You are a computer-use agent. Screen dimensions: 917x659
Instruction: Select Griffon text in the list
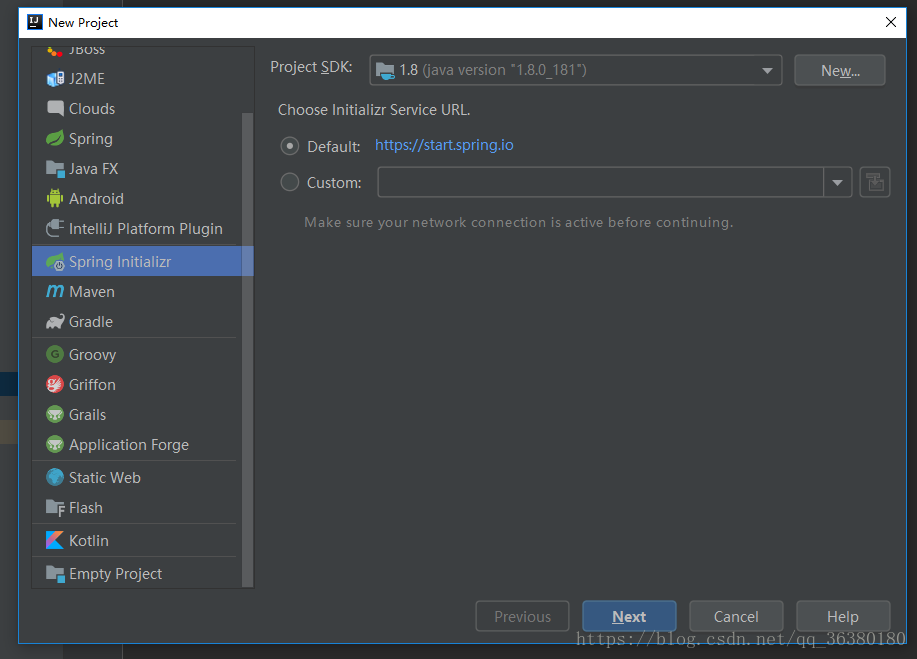pyautogui.click(x=92, y=384)
